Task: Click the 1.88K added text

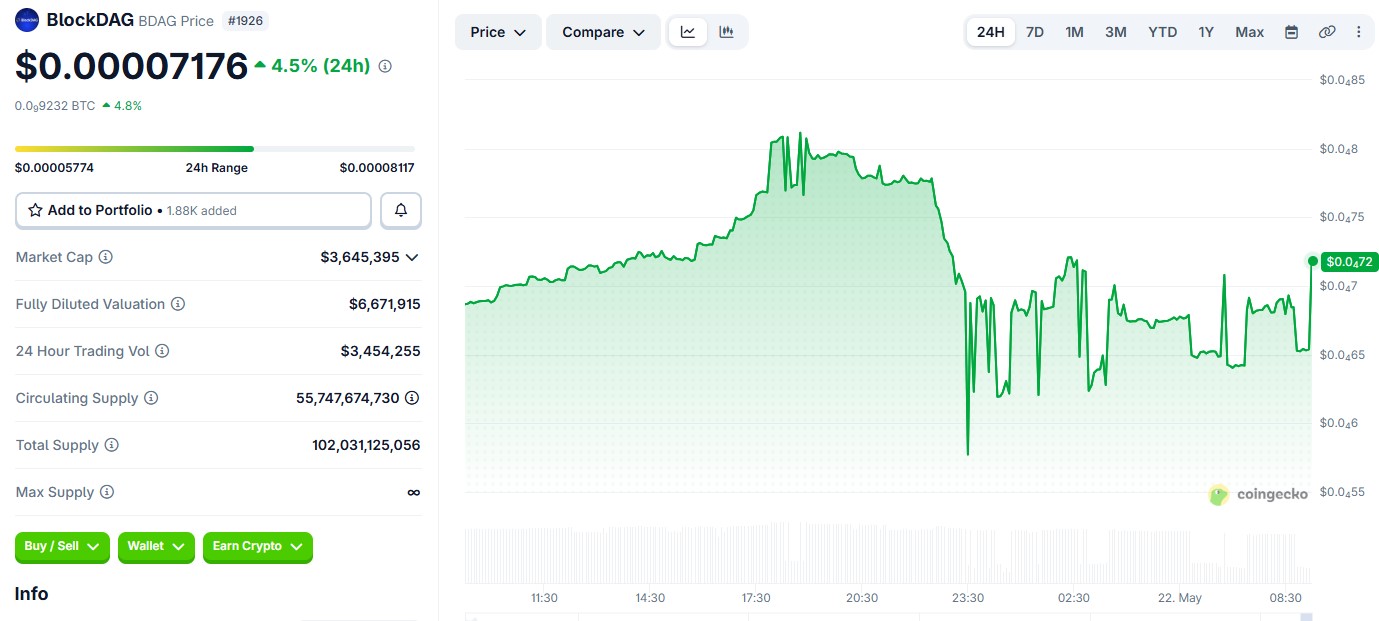Action: pyautogui.click(x=202, y=211)
